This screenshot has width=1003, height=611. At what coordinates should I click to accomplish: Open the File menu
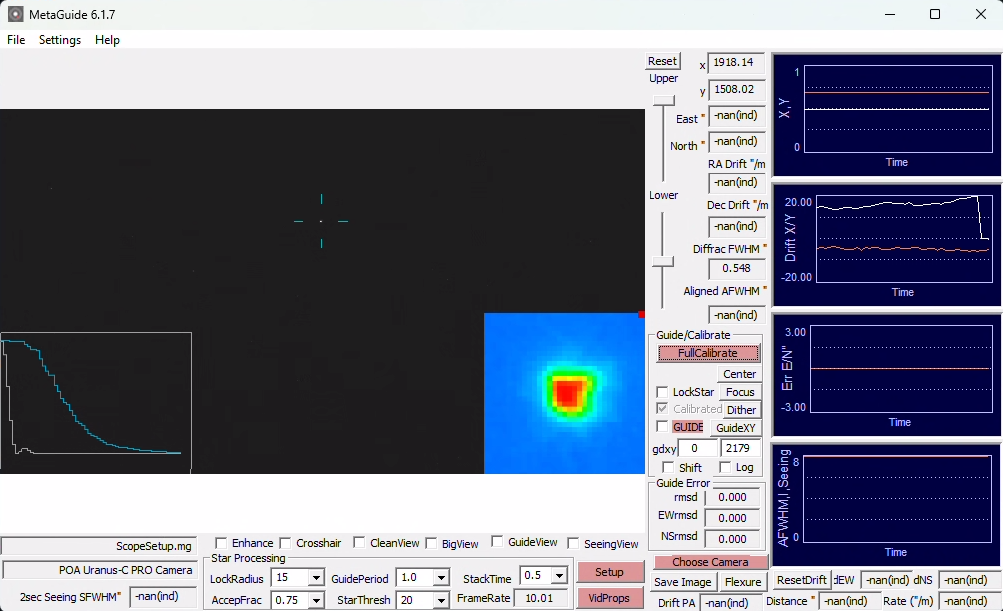(x=16, y=40)
